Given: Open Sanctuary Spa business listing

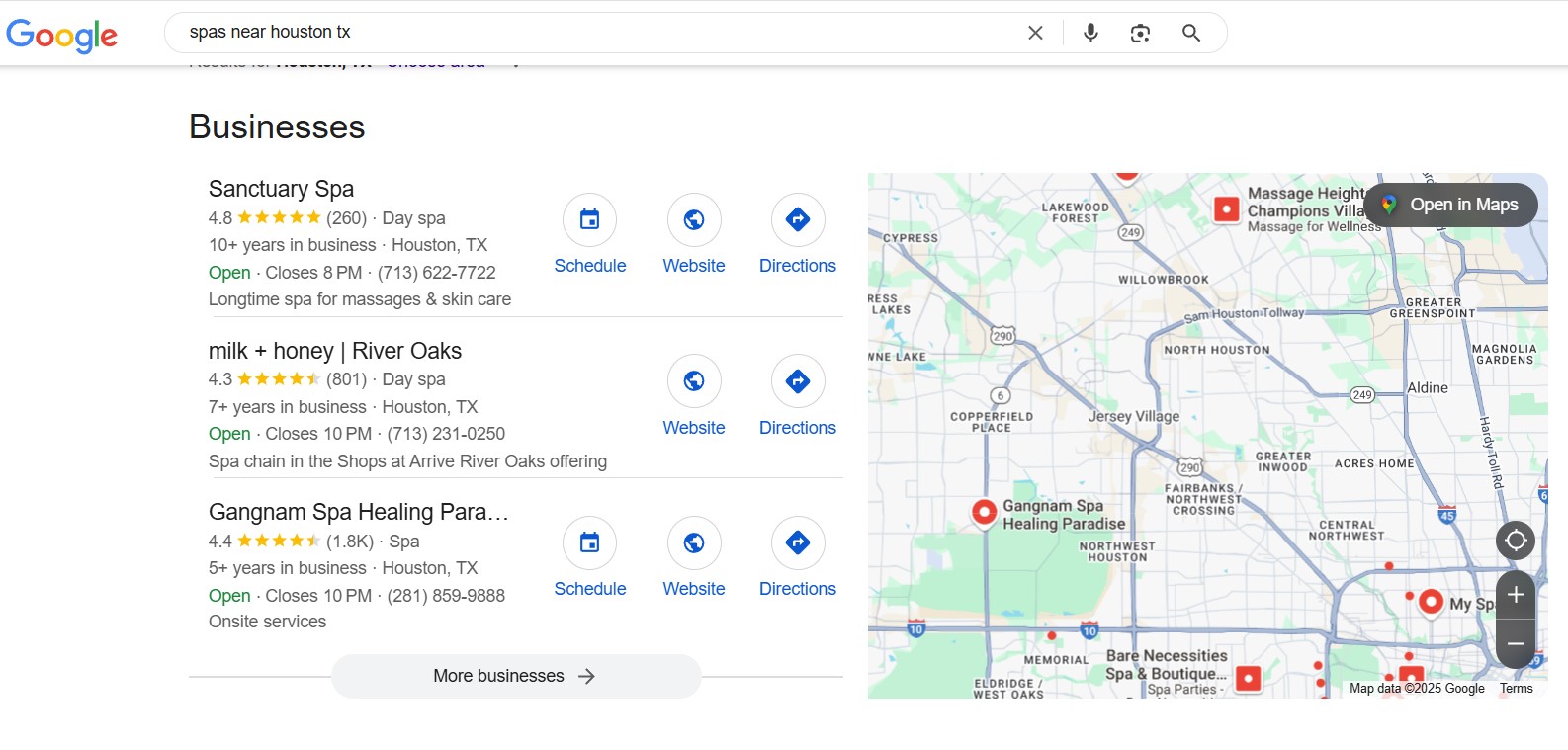Looking at the screenshot, I should [281, 189].
